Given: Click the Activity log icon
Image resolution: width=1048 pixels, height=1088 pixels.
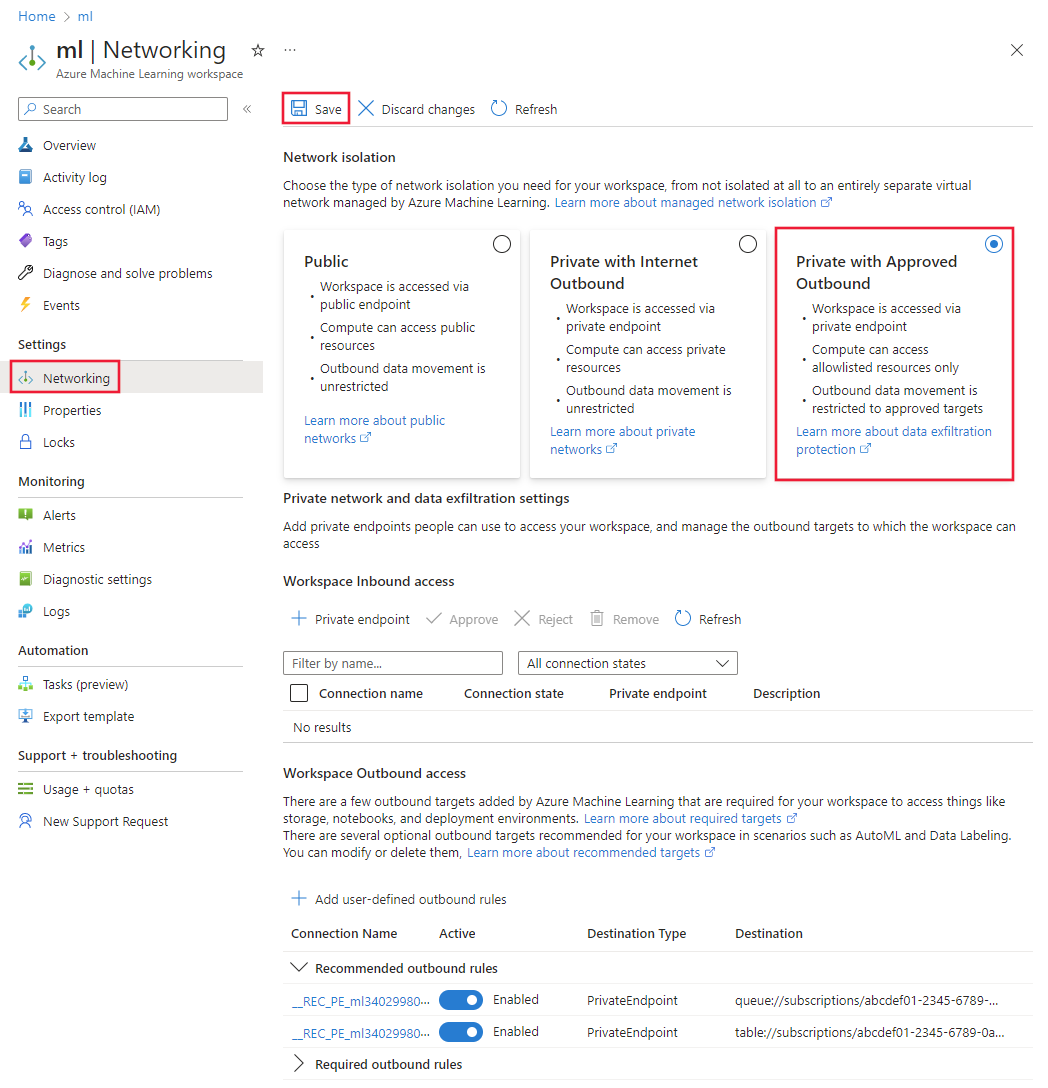Looking at the screenshot, I should (x=26, y=177).
